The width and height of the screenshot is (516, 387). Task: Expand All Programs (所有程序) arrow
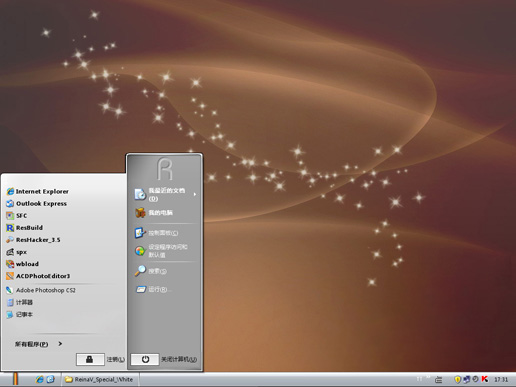[60, 344]
